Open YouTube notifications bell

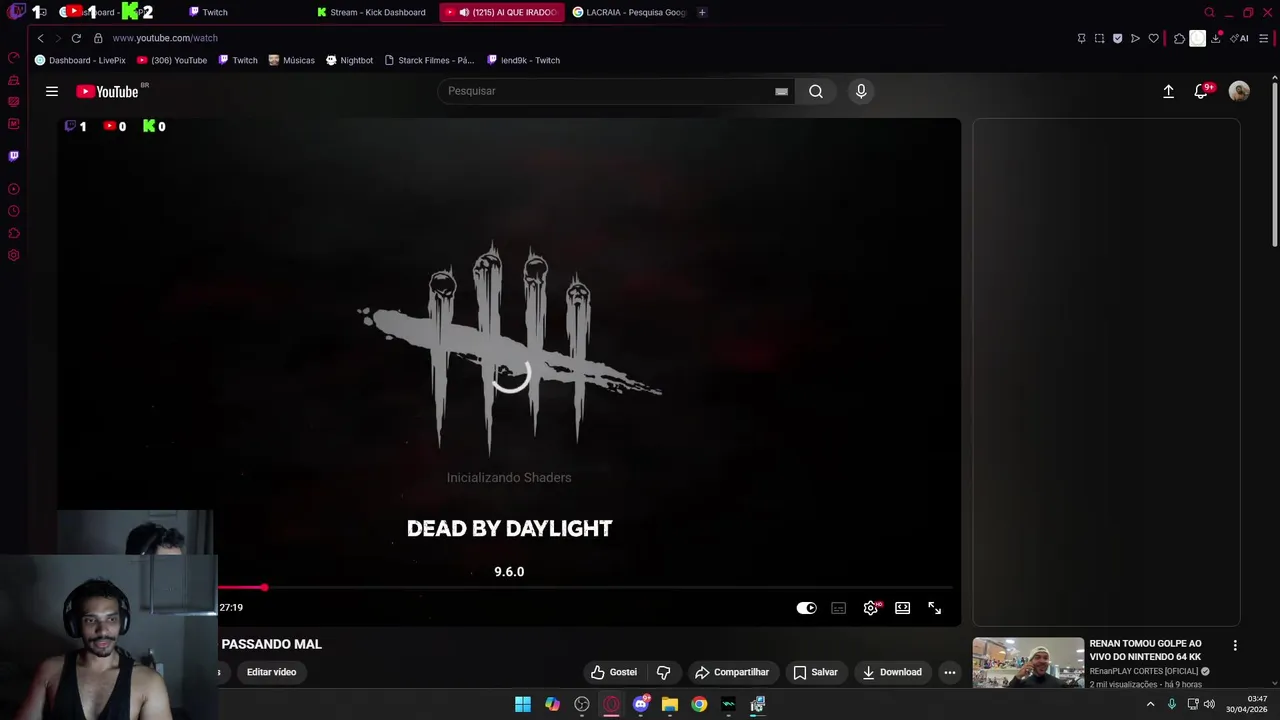(1201, 91)
